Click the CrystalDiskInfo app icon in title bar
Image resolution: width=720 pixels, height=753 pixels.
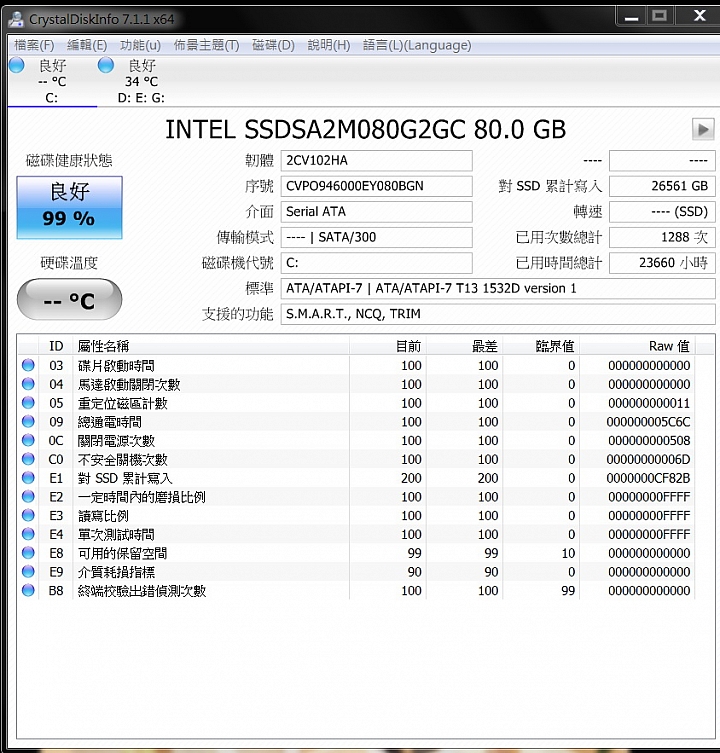tap(16, 19)
